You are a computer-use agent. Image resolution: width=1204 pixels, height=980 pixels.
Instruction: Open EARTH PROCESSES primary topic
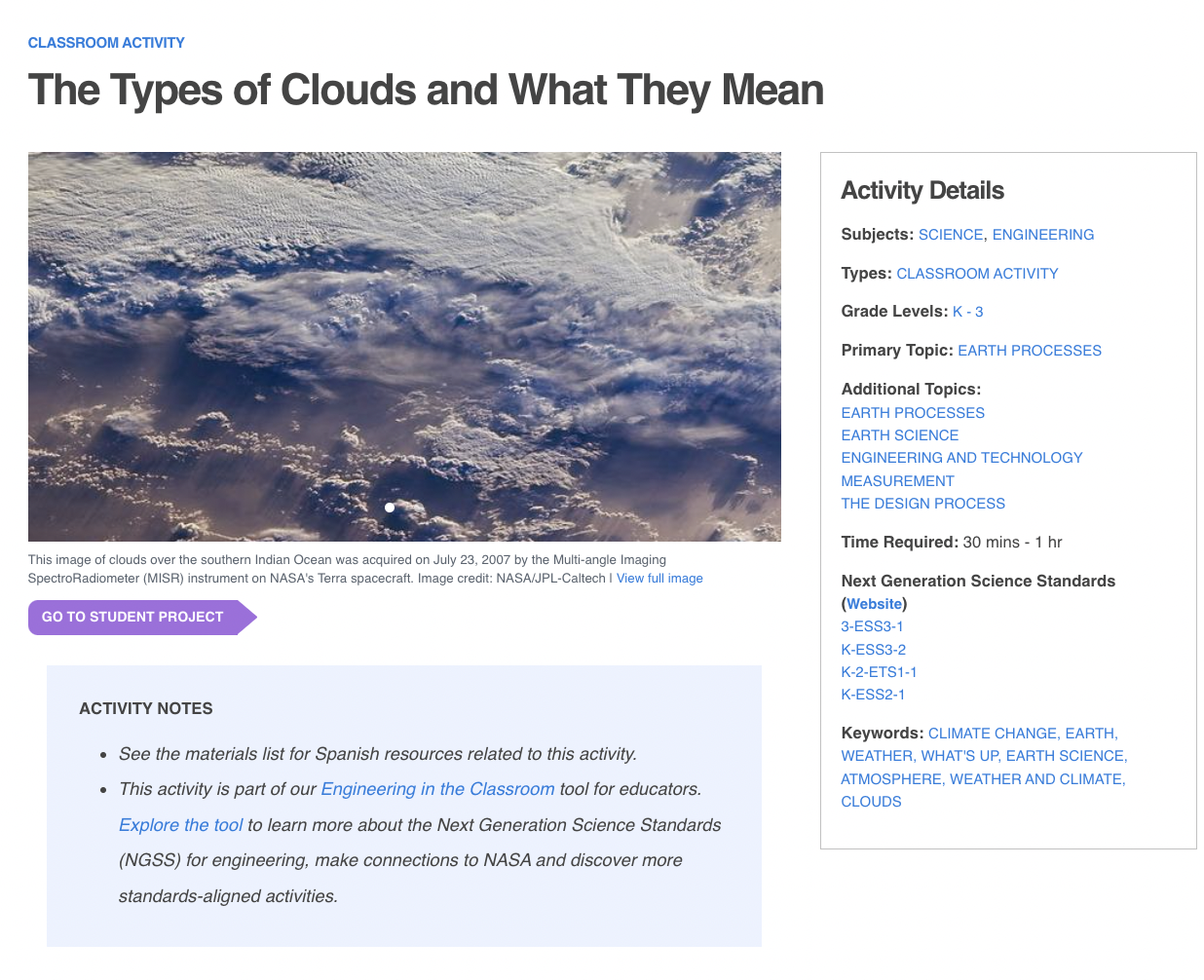tap(1030, 350)
